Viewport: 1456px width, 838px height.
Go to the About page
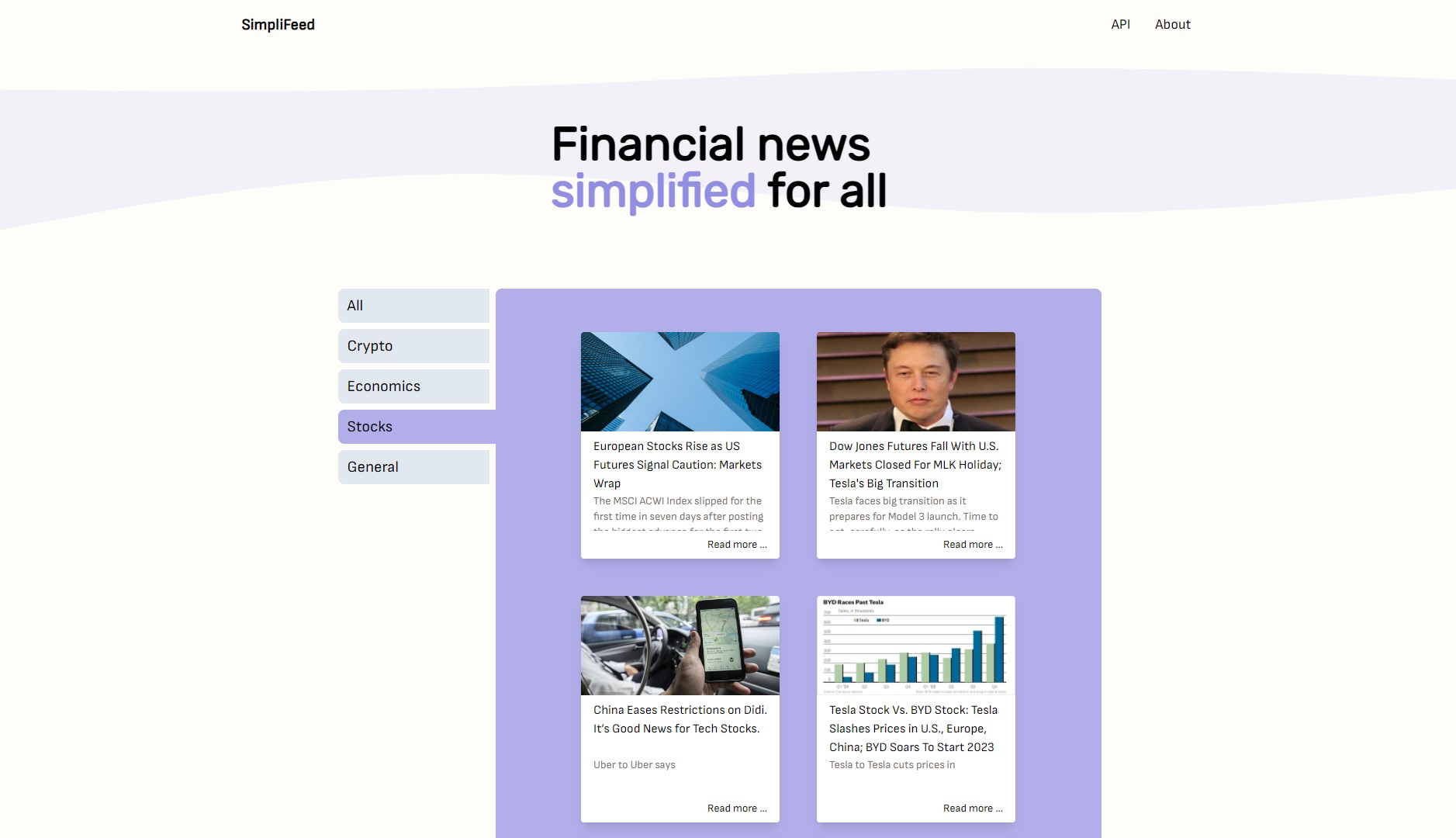(1172, 25)
